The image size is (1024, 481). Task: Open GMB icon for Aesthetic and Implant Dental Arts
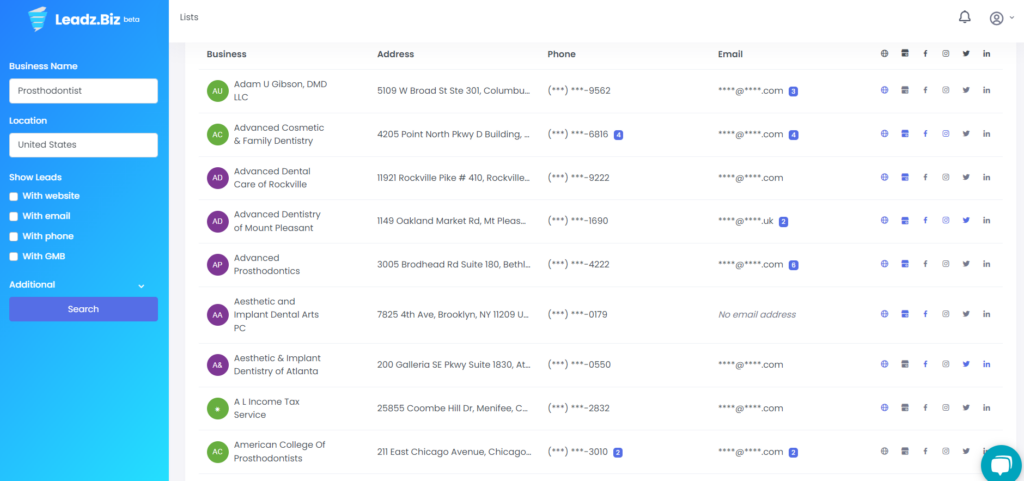coord(904,314)
